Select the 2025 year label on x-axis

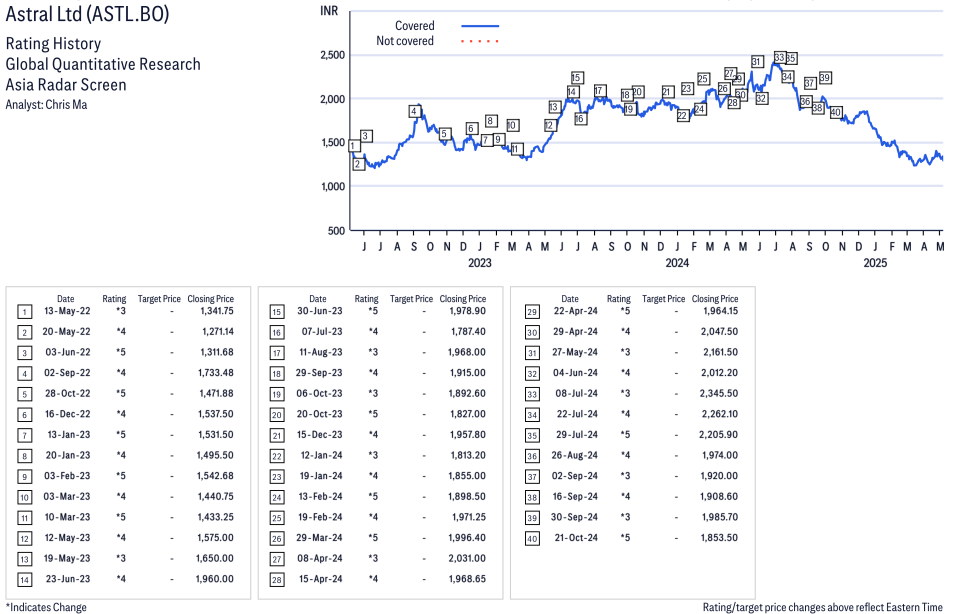[875, 263]
